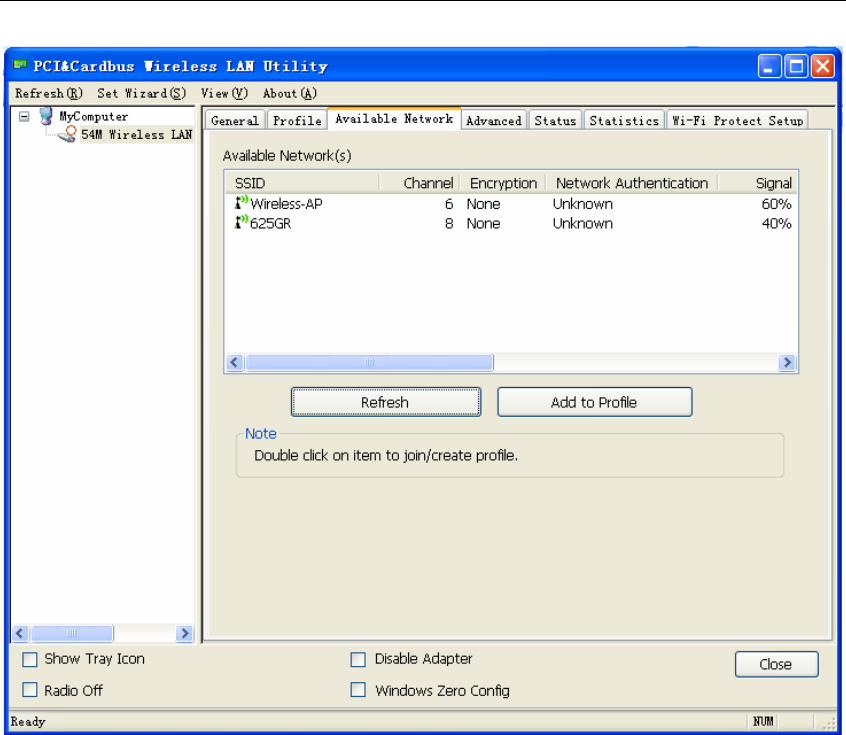Enable Windows Zero Config checkbox
Viewport: 846px width, 735px height.
tap(358, 690)
